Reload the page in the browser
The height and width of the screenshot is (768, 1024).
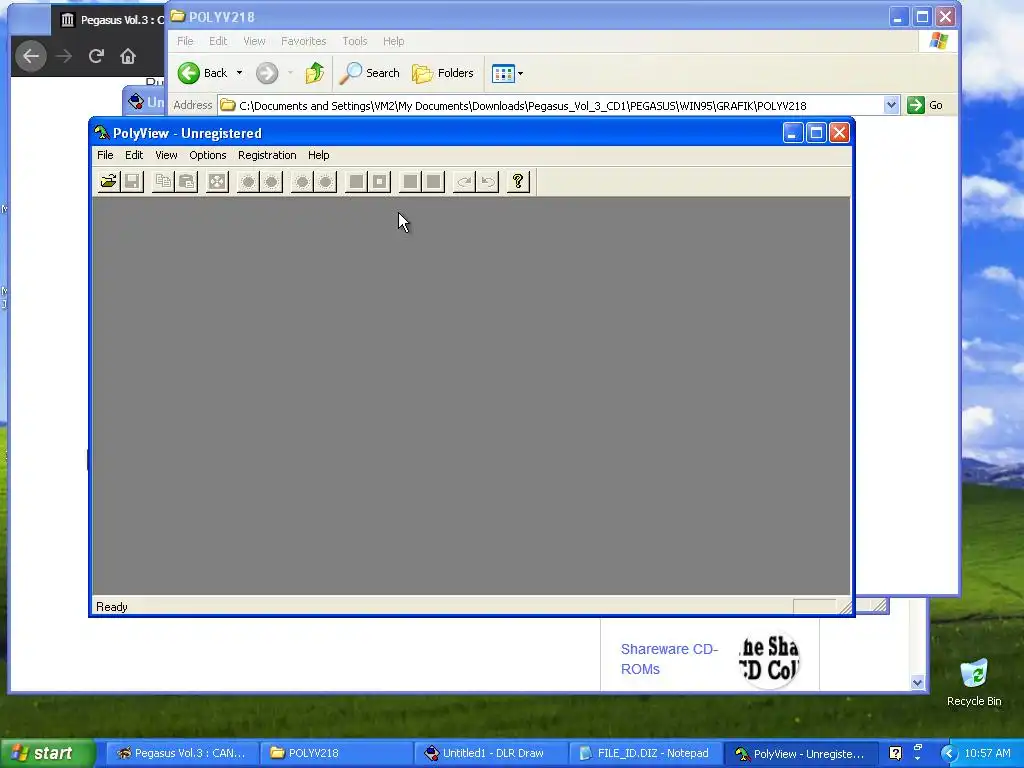pos(96,56)
